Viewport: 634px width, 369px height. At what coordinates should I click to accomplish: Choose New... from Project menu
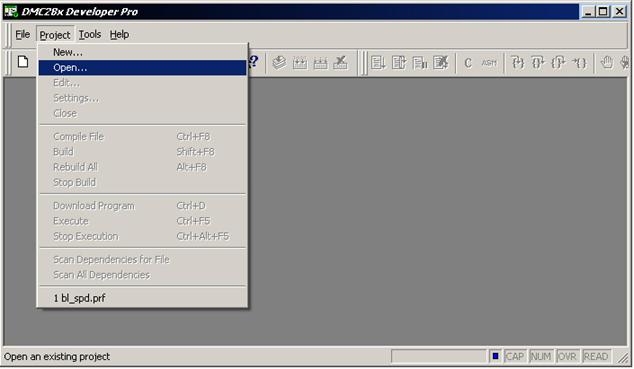pyautogui.click(x=142, y=52)
